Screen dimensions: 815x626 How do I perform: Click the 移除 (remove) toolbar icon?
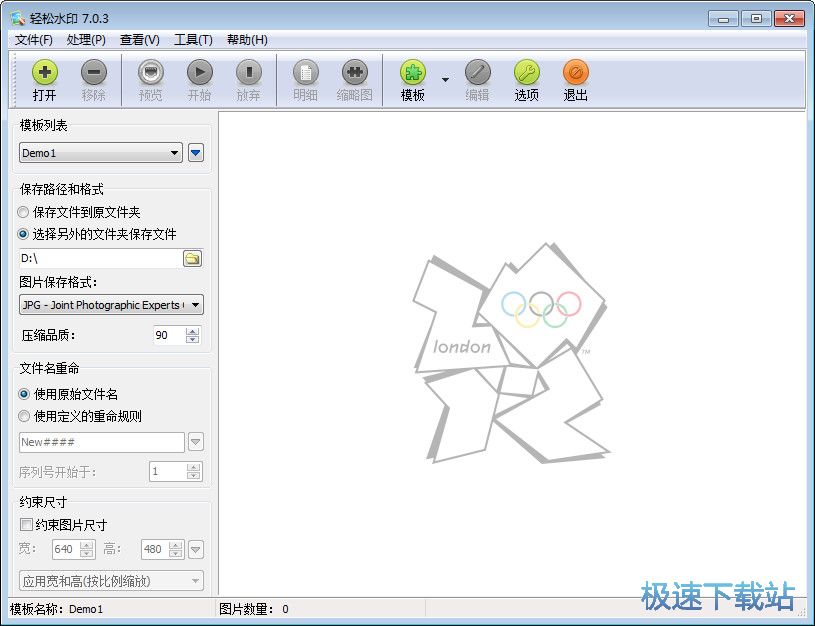click(94, 79)
